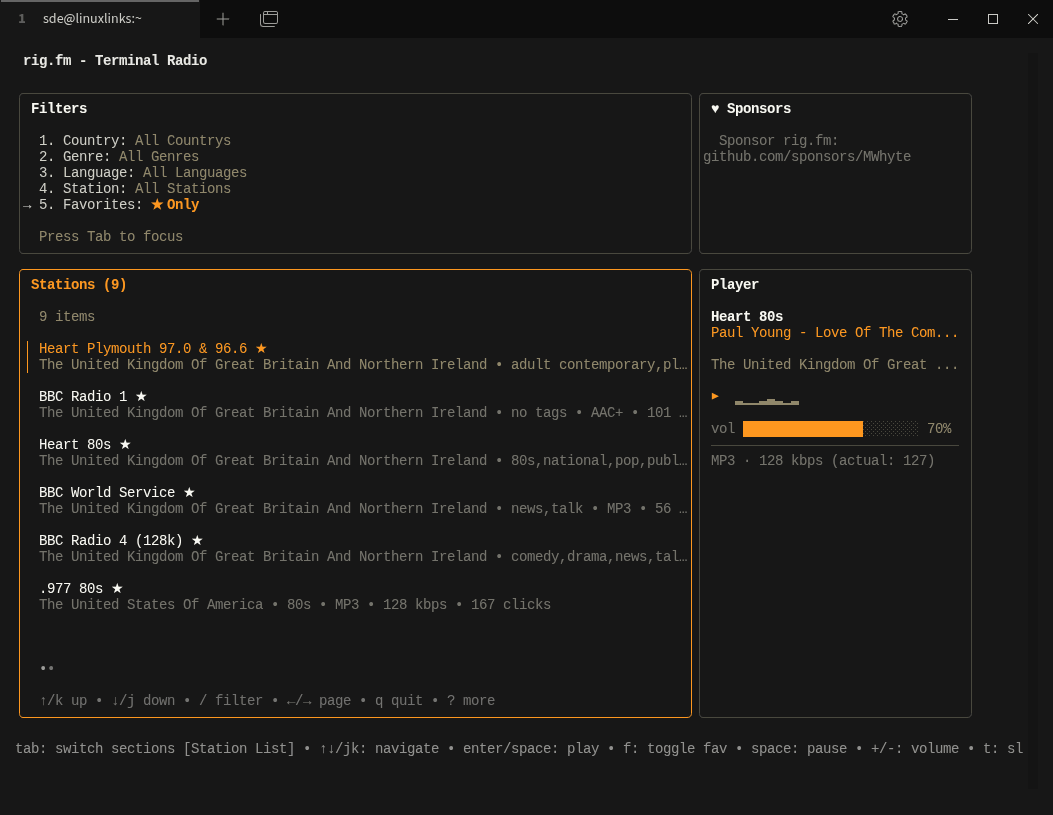
Task: Open the github.com/sponsors/MWhyte link
Action: pos(807,157)
